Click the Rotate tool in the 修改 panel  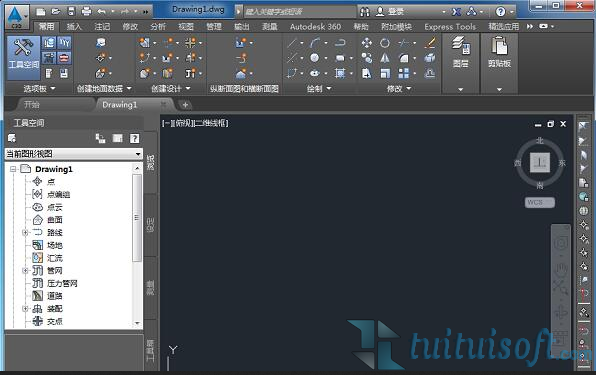[385, 43]
